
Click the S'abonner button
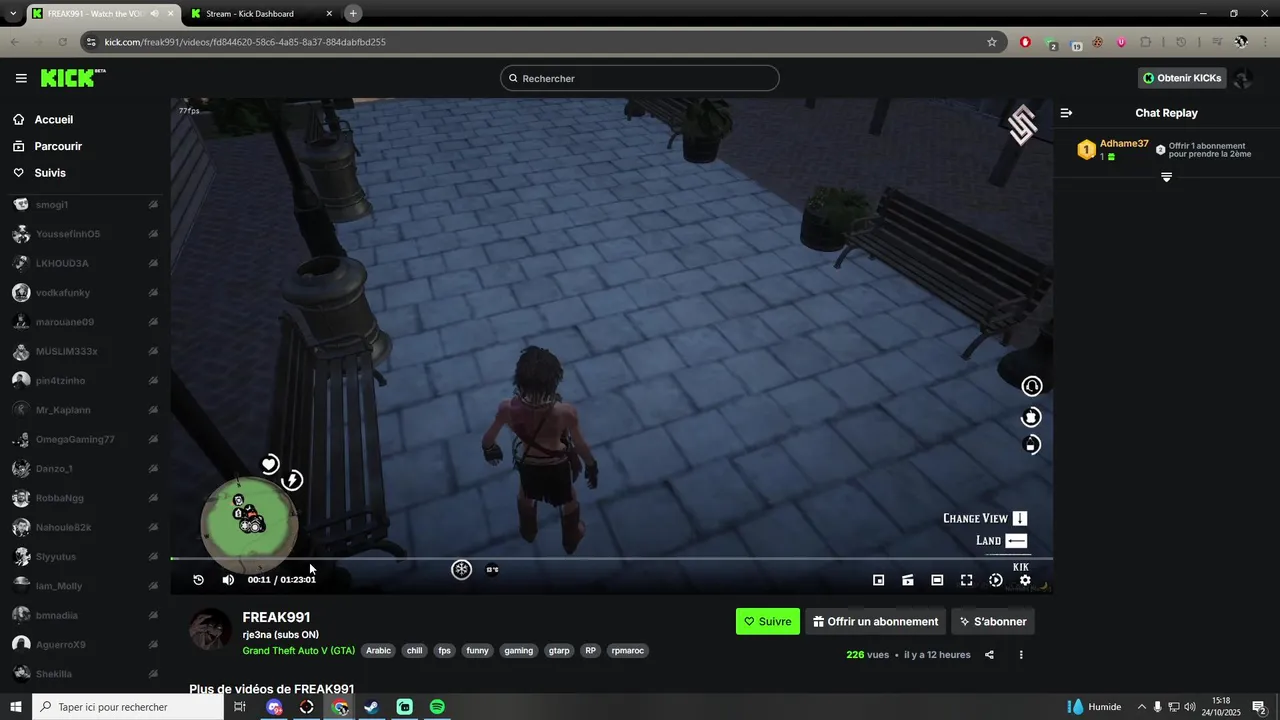coord(992,621)
